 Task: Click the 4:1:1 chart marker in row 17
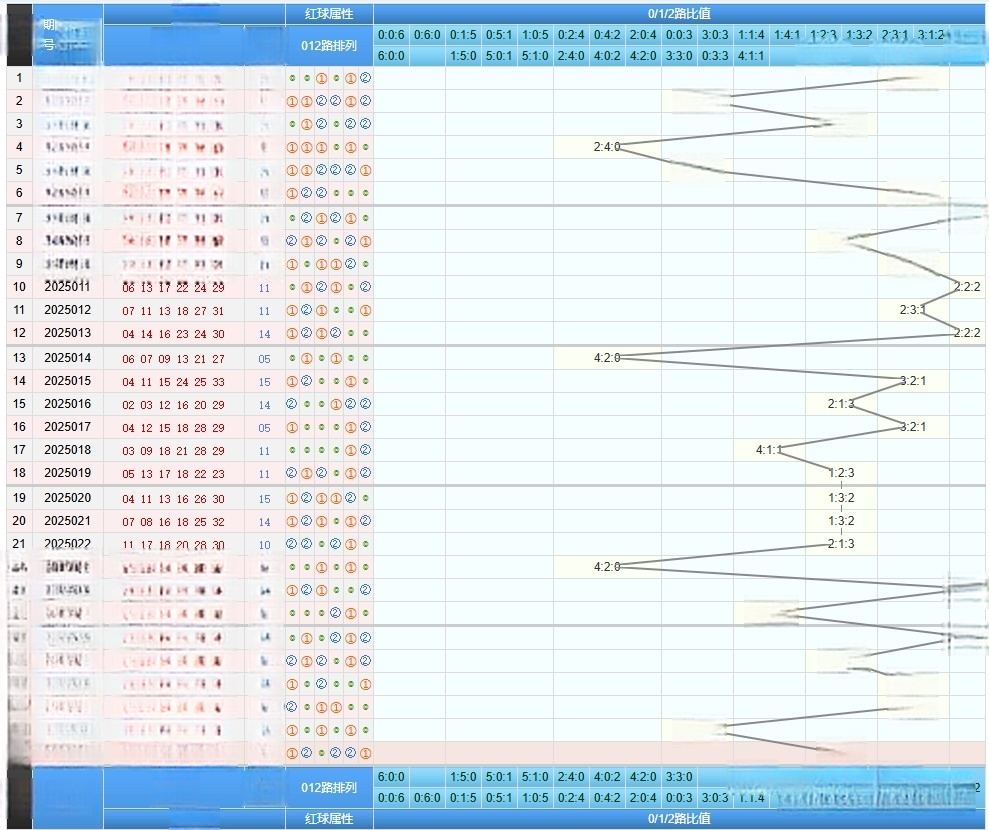(769, 450)
